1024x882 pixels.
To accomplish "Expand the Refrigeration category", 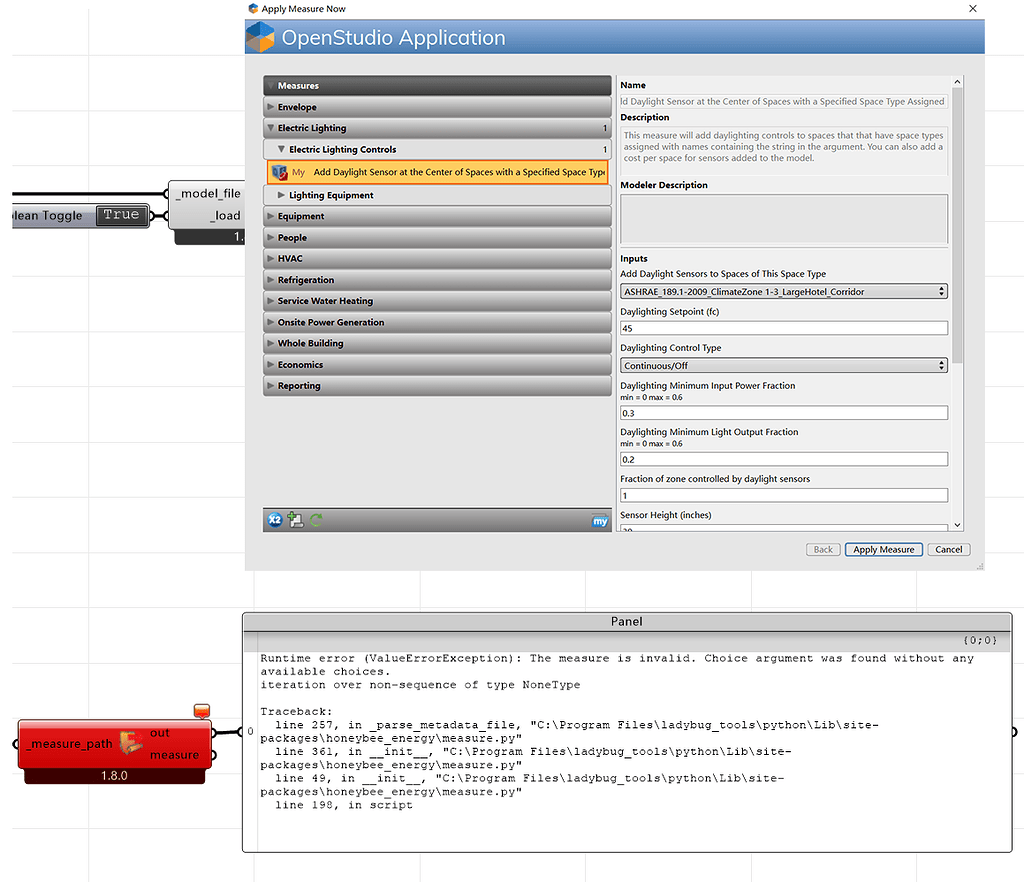I will [x=437, y=280].
